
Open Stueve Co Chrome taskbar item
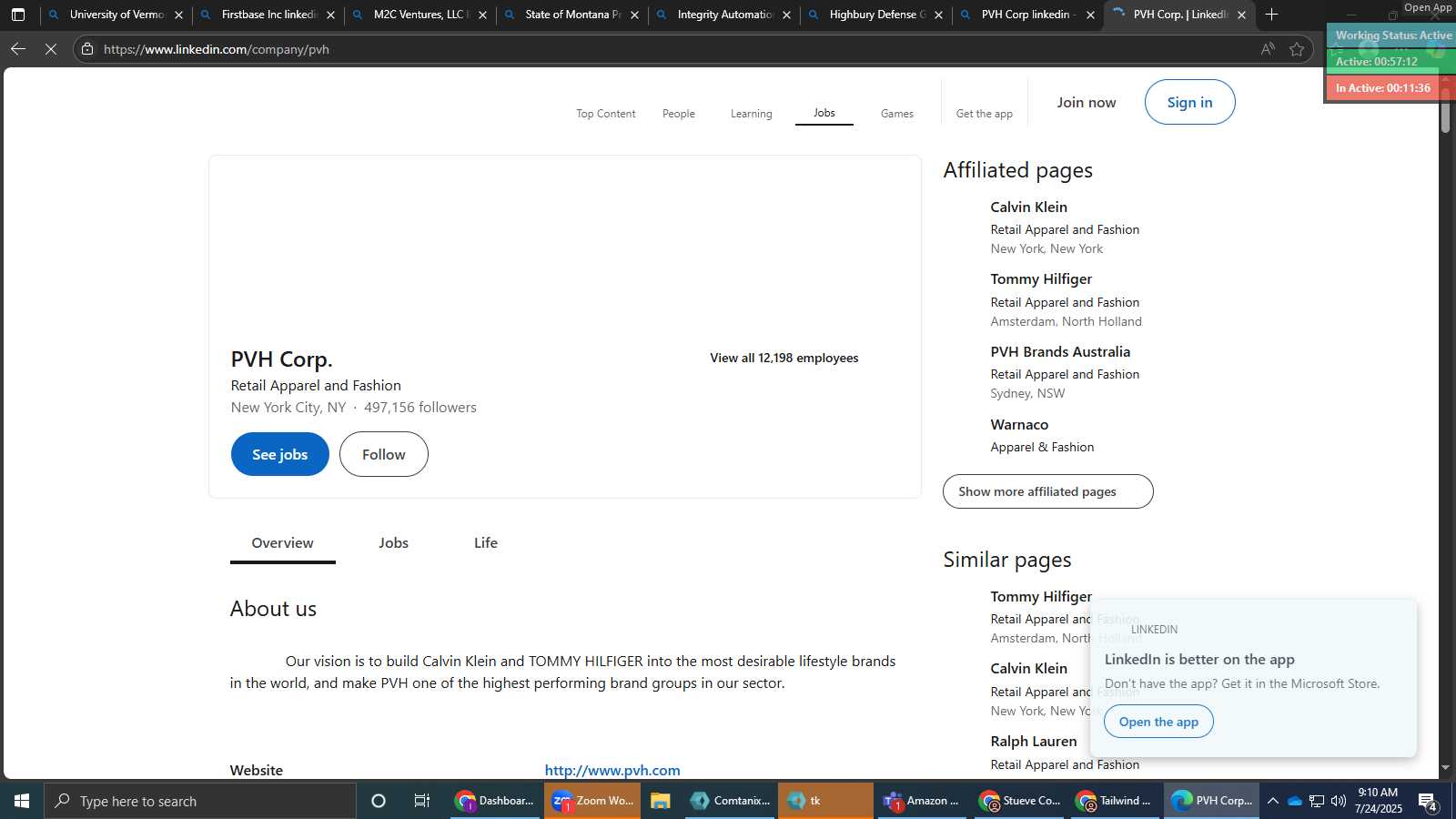(x=1019, y=801)
